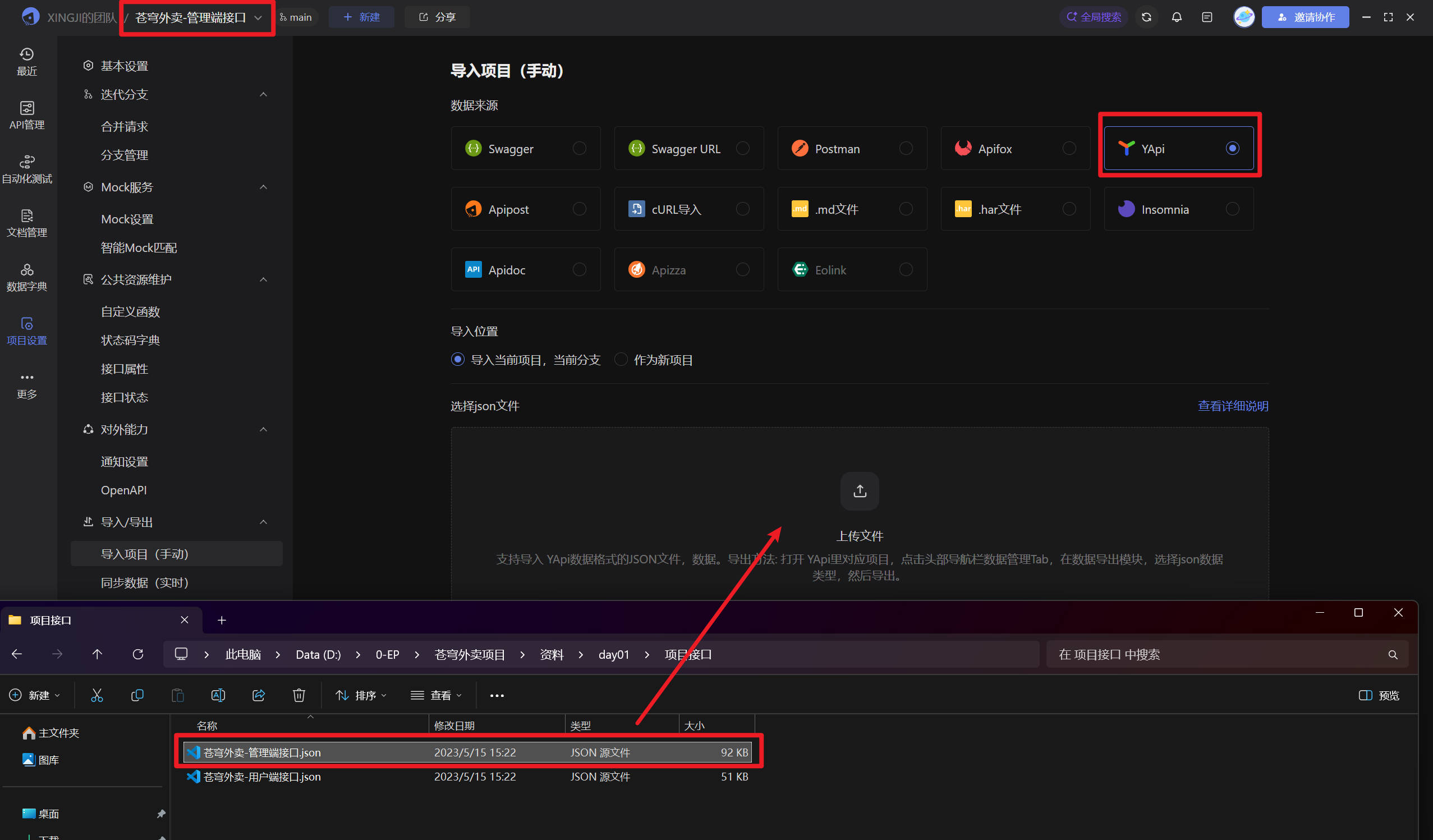Click the Share icon in Explorer toolbar
The width and height of the screenshot is (1433, 840).
(259, 695)
